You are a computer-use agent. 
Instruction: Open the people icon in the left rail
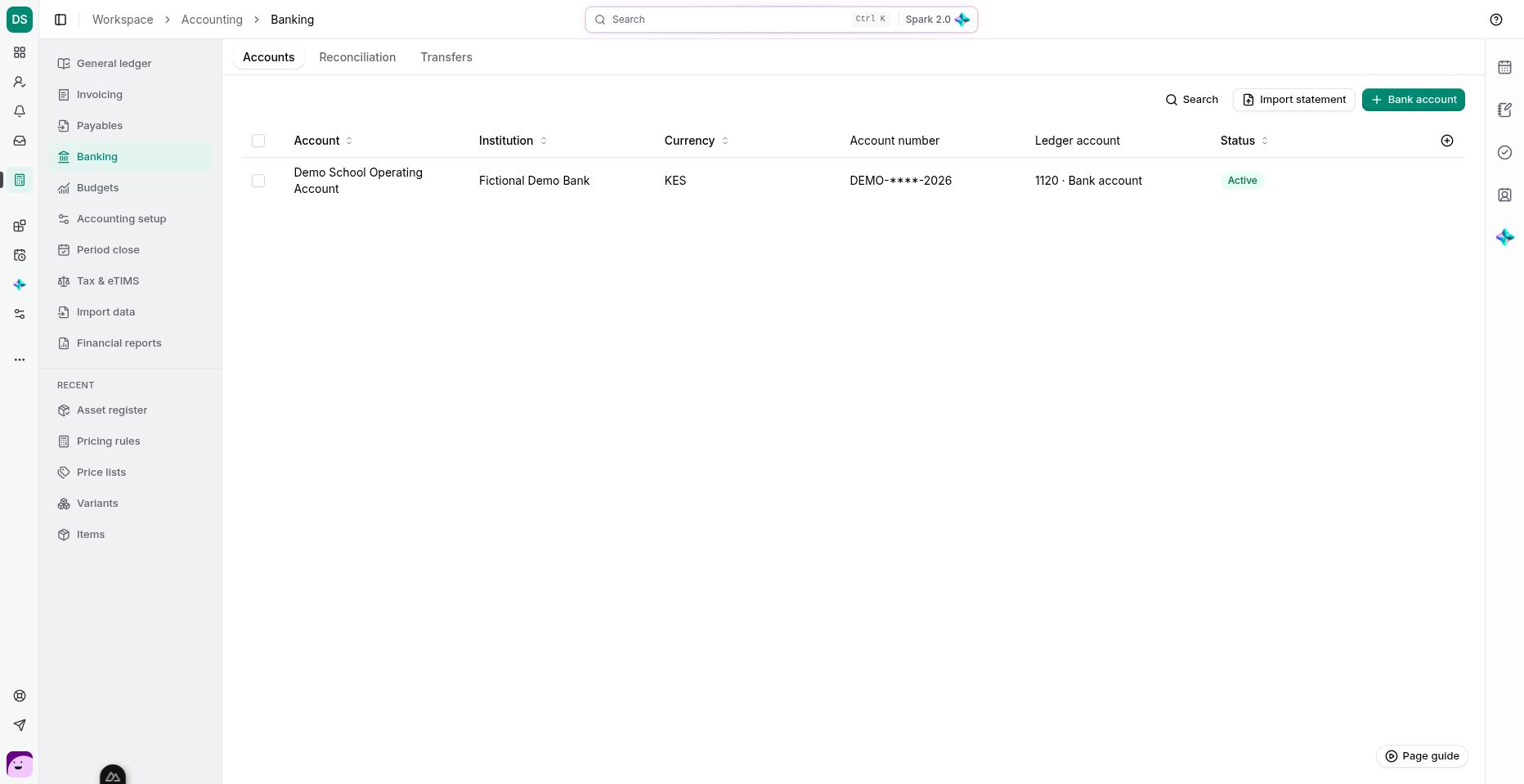[20, 82]
